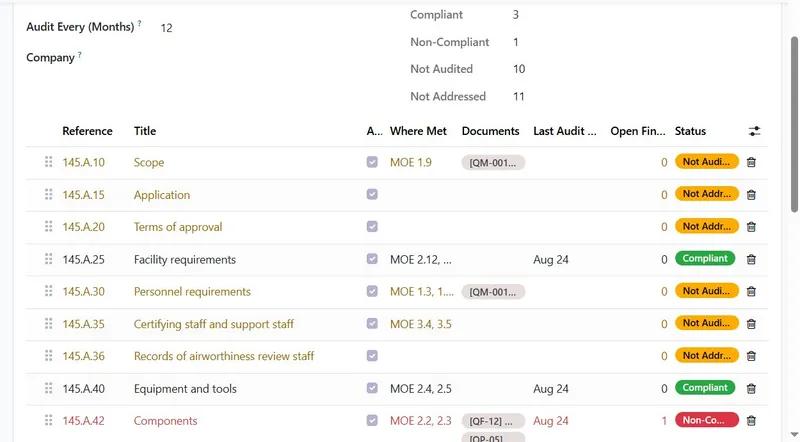Sort by the Where Met column header

tap(418, 131)
